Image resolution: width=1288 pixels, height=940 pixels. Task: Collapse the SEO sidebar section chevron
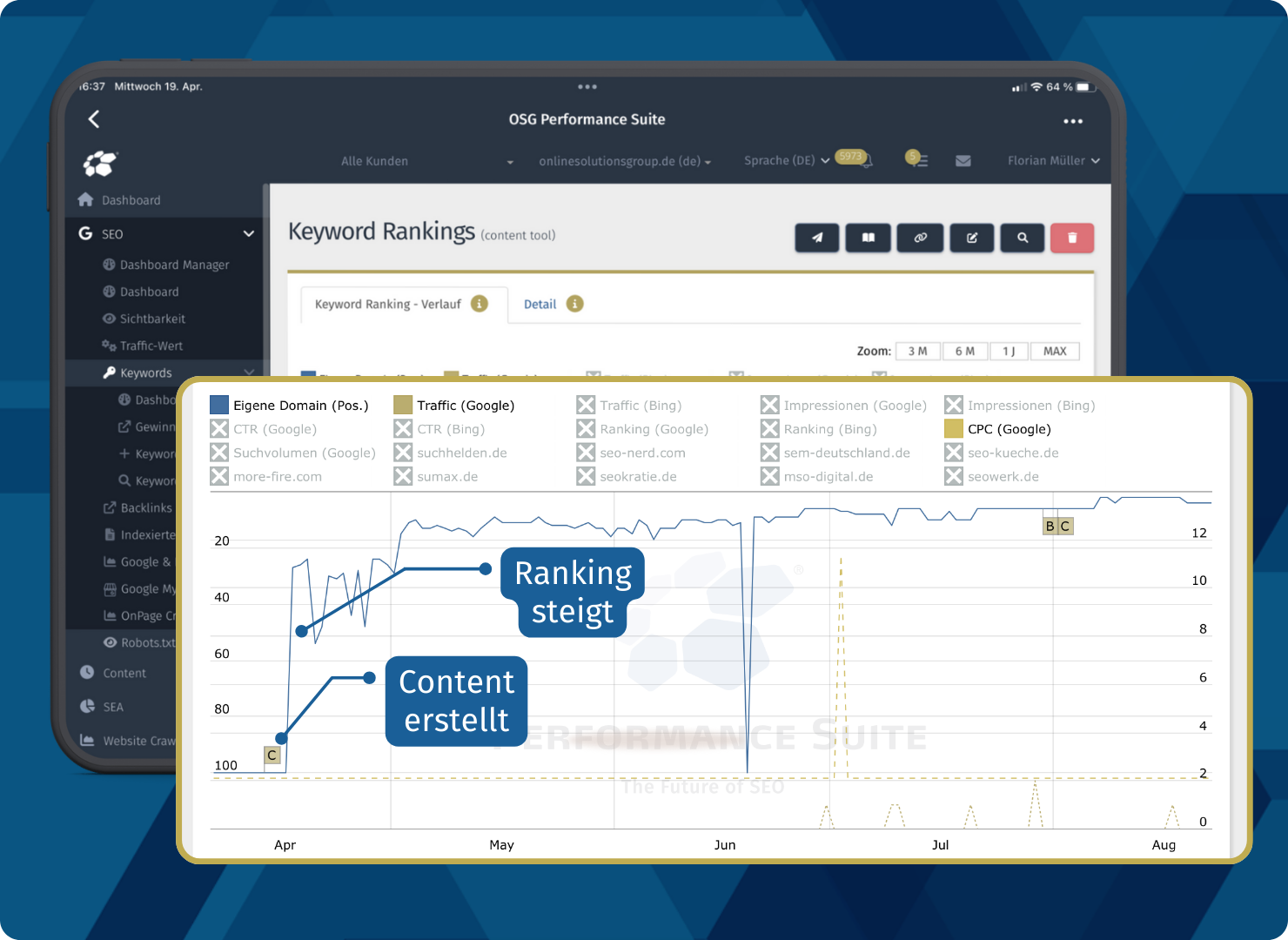[x=249, y=233]
